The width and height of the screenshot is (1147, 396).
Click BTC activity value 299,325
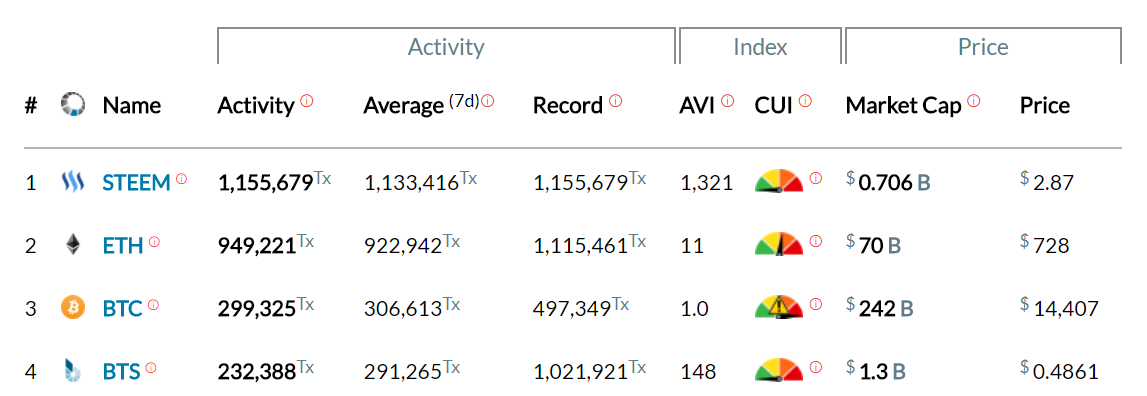257,308
